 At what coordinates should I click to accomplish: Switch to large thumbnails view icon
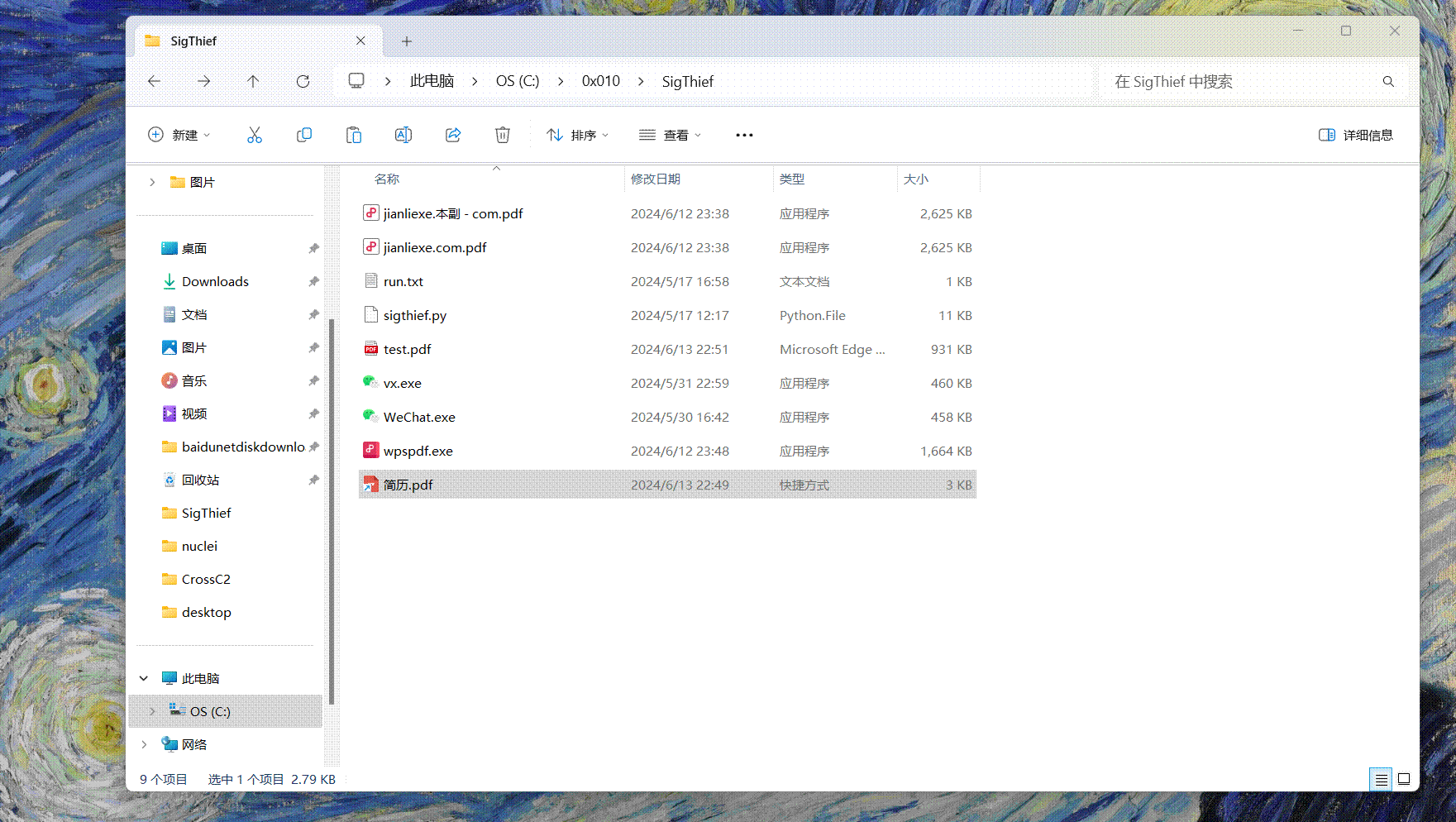pyautogui.click(x=1404, y=779)
